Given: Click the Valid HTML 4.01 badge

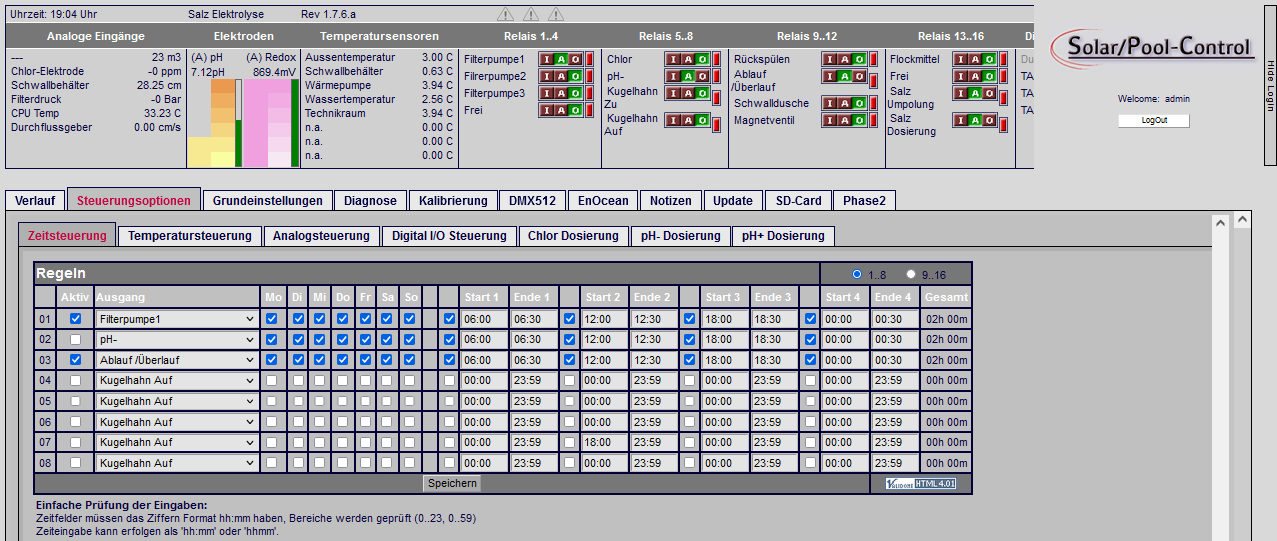Looking at the screenshot, I should click(x=920, y=484).
